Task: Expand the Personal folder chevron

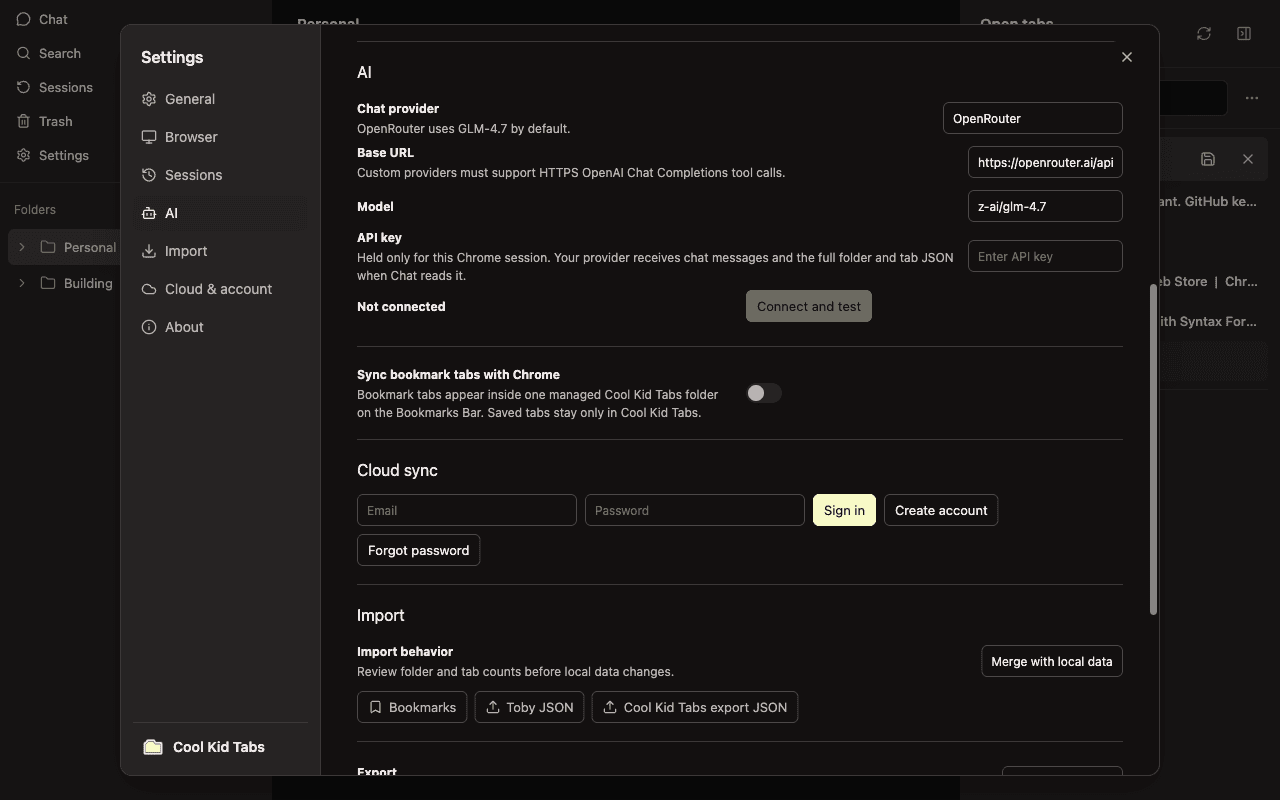Action: 22,247
